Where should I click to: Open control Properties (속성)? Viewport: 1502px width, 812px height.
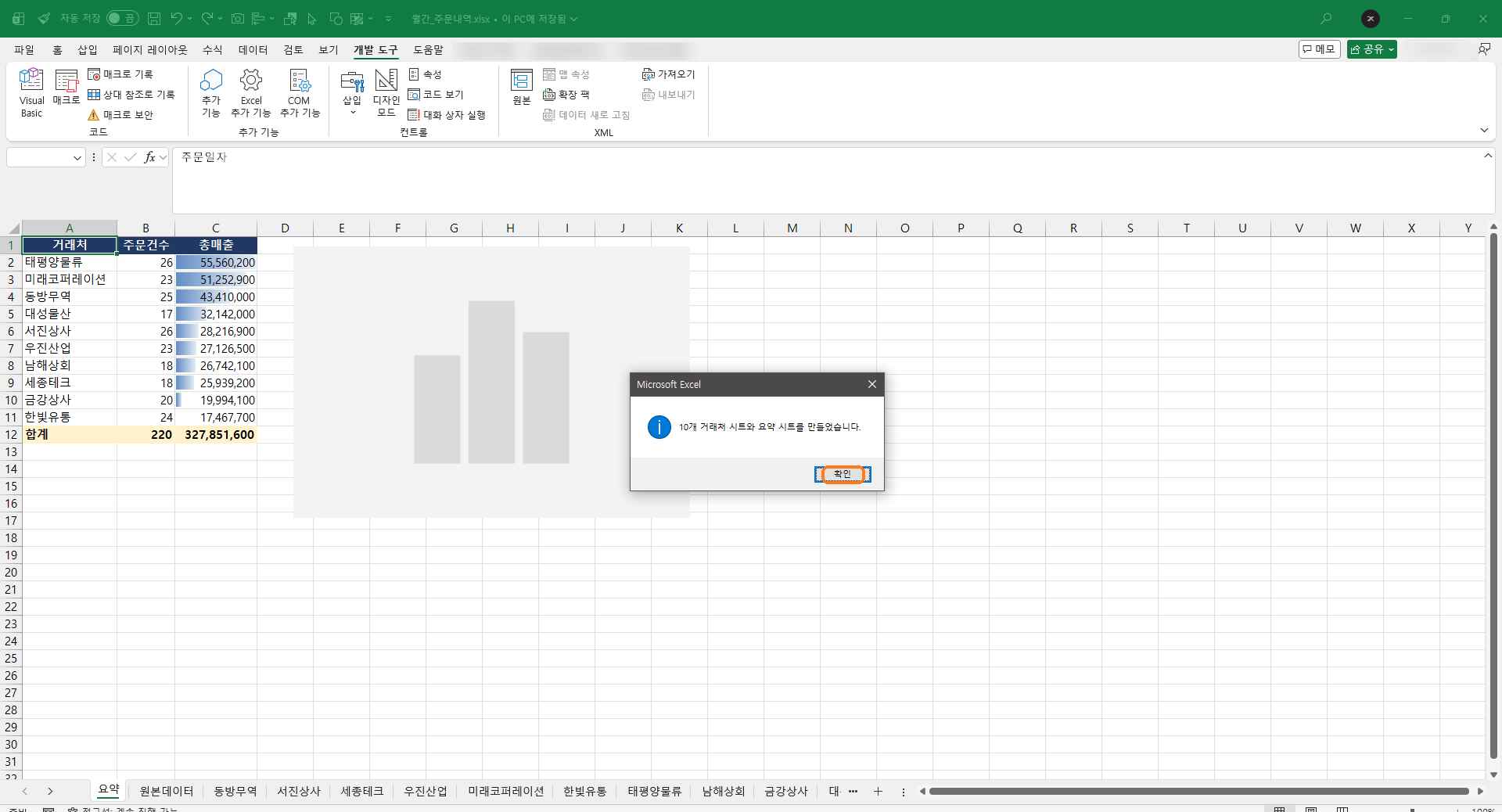pos(426,74)
